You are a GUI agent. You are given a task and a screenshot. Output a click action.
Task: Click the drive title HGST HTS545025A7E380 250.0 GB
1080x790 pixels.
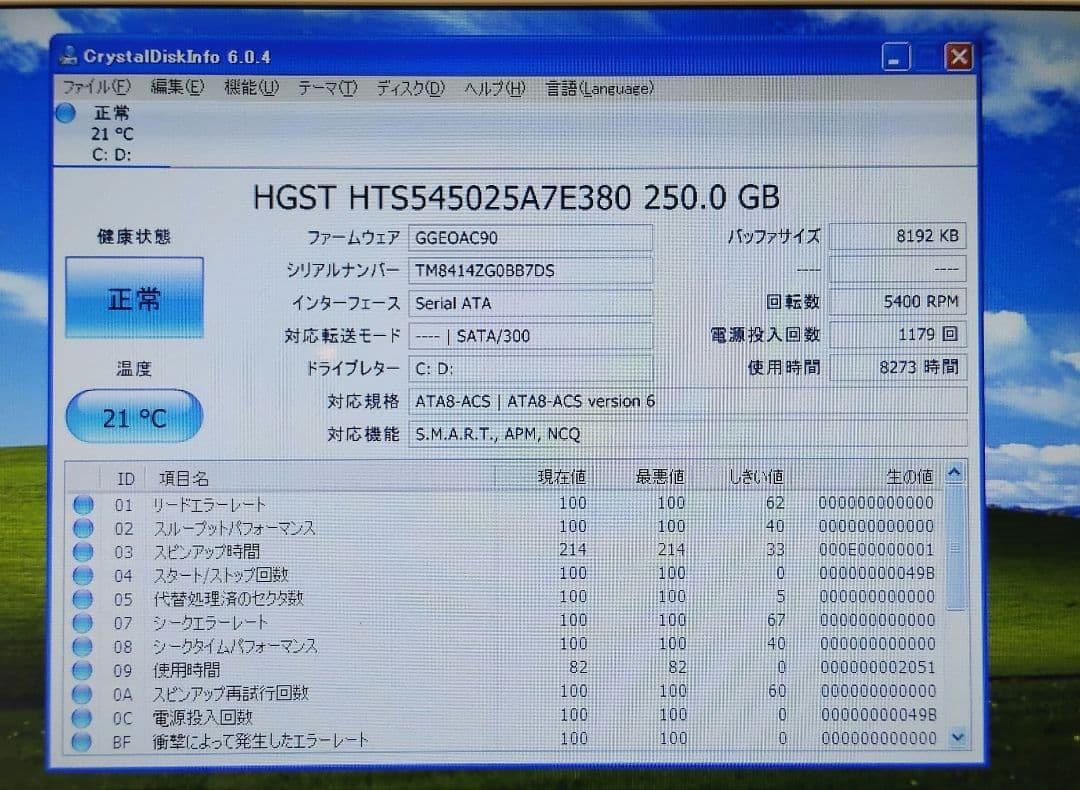pos(516,198)
